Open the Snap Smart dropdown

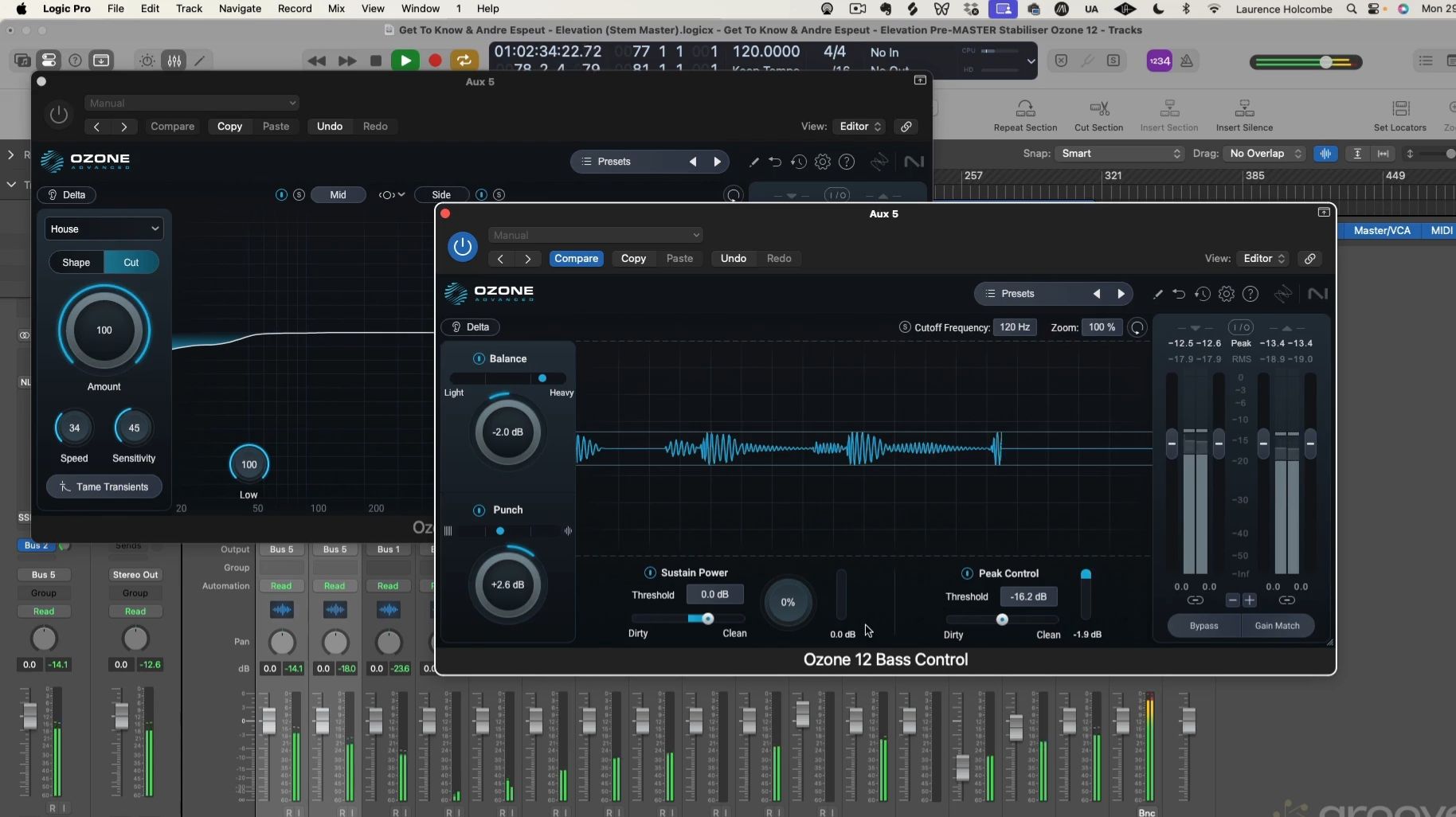coord(1120,153)
